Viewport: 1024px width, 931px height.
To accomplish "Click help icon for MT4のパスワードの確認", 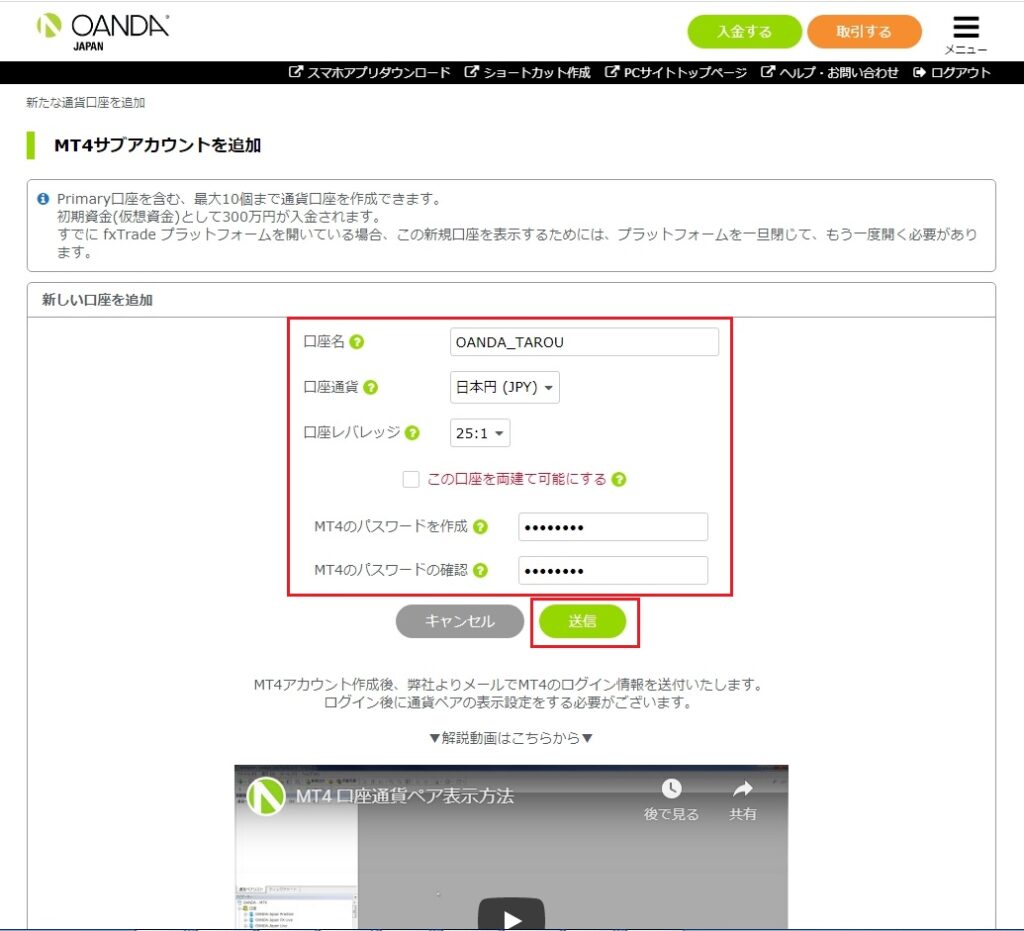I will [480, 571].
